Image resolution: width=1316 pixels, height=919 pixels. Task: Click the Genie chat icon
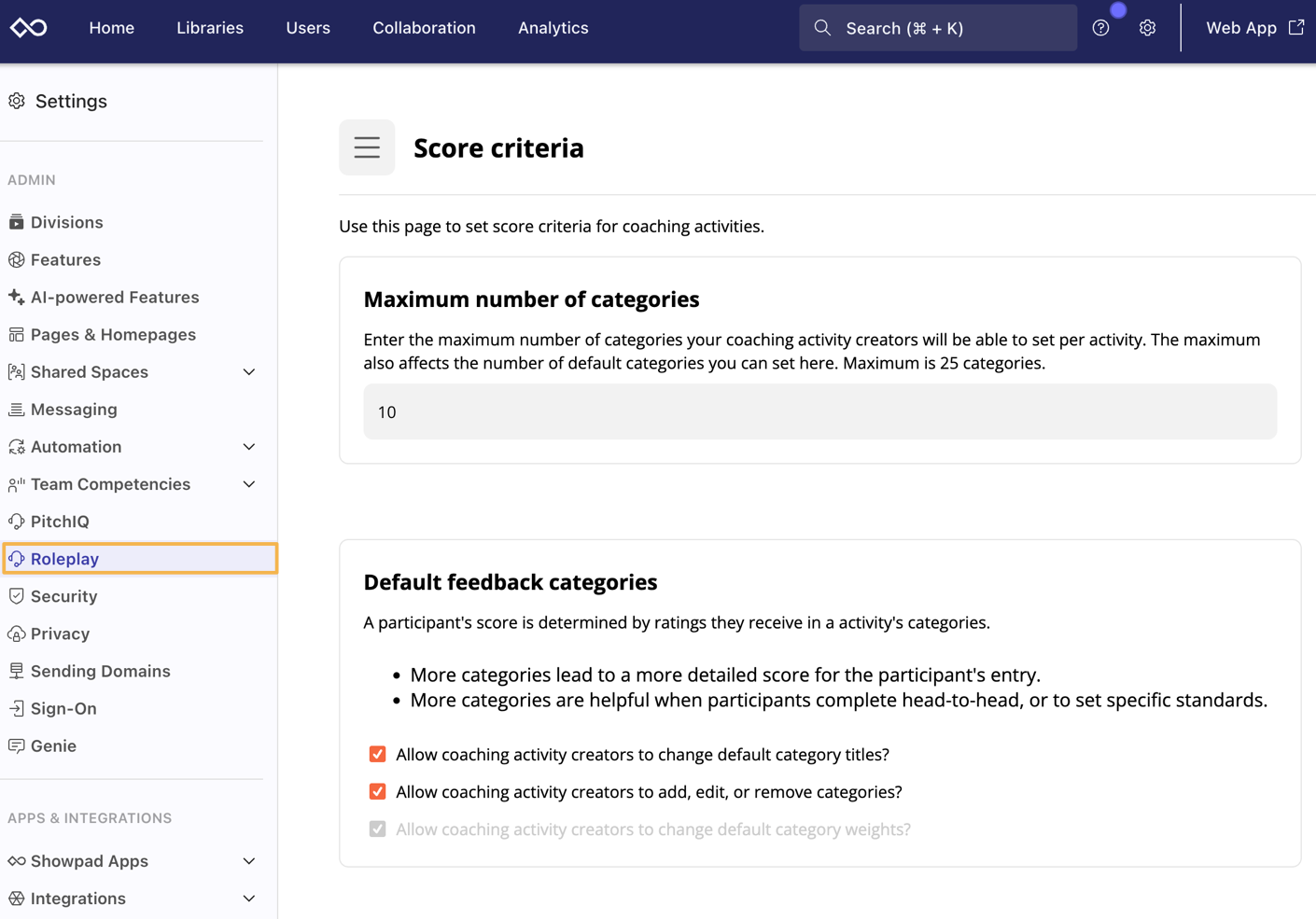(x=16, y=745)
